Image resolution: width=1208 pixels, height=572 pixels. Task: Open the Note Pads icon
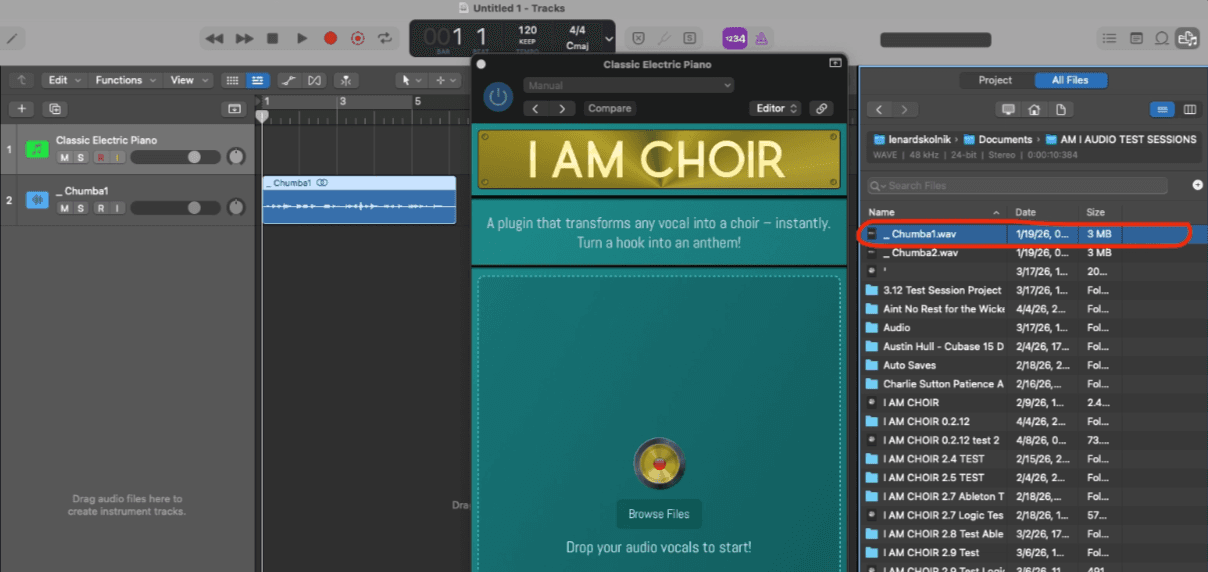pos(1136,38)
